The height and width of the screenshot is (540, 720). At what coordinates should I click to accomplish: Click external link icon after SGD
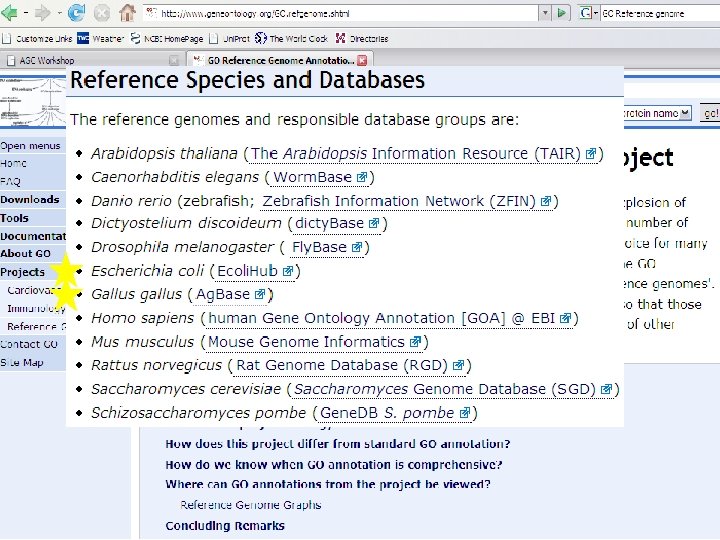tap(606, 389)
